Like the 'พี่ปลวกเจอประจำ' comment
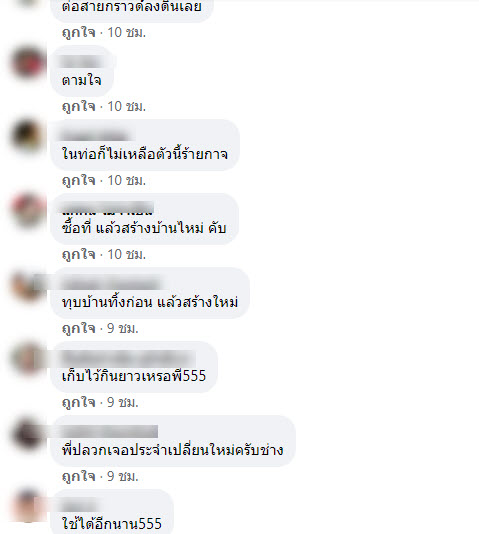Viewport: 479px width, 534px height. pos(79,476)
